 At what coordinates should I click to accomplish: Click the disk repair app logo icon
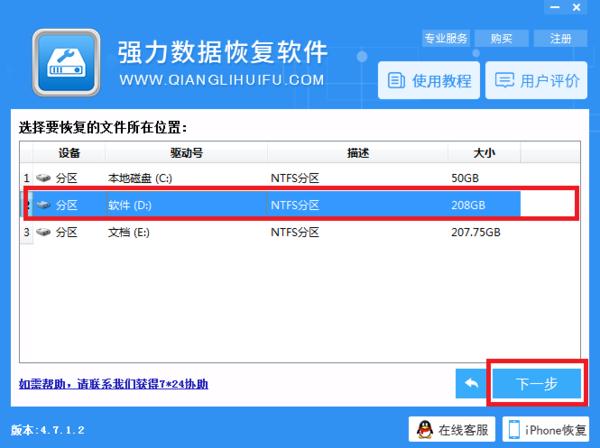click(66, 63)
